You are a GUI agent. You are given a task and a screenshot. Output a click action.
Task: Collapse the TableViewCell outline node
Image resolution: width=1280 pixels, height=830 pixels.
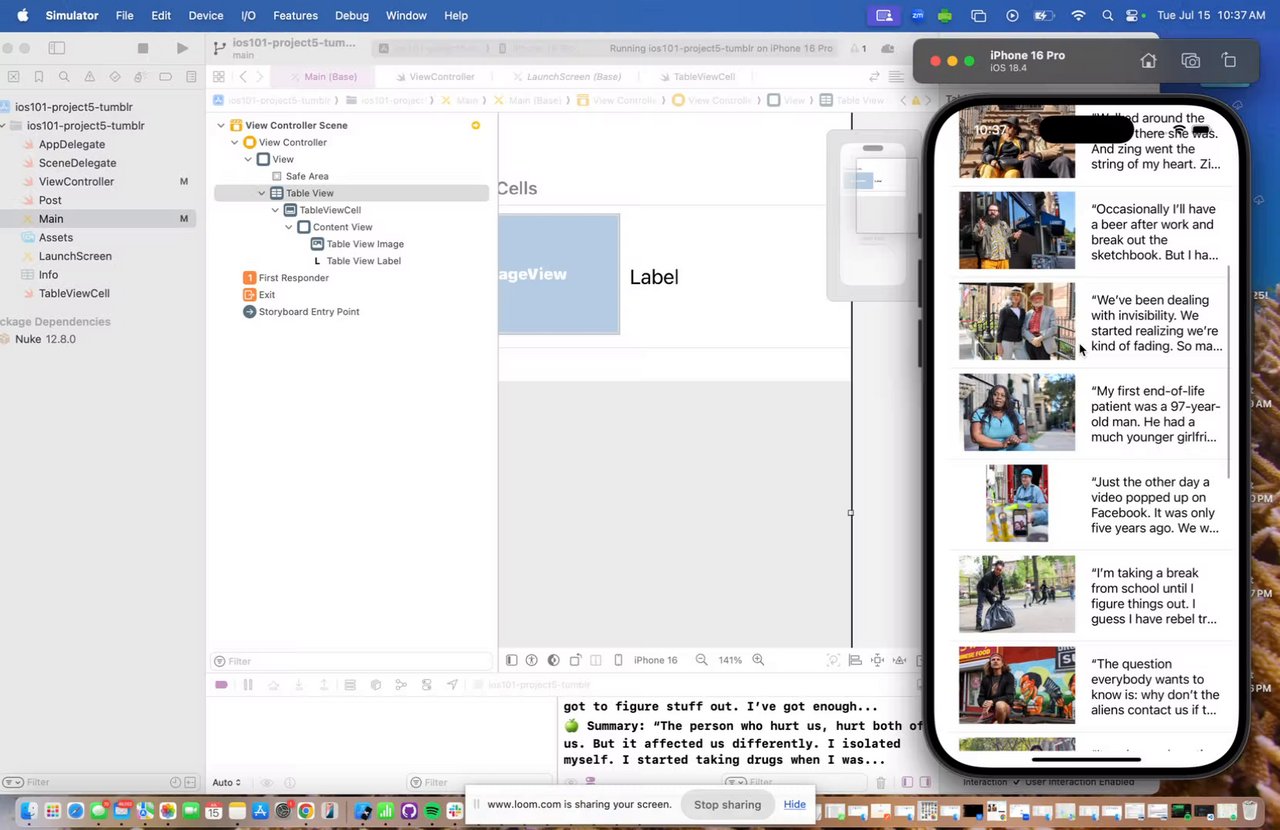coord(275,210)
